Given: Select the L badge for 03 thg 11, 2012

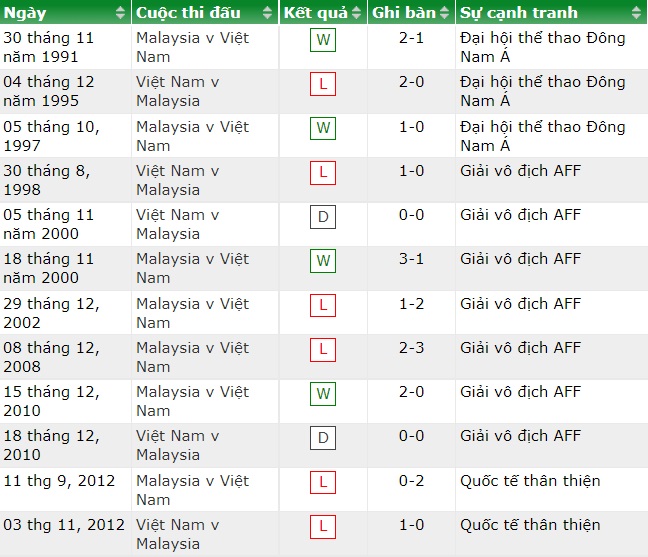Looking at the screenshot, I should tap(323, 526).
